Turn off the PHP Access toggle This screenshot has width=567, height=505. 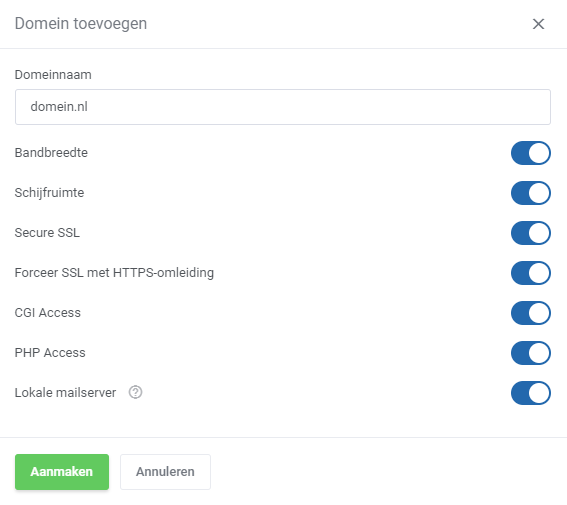pos(530,353)
